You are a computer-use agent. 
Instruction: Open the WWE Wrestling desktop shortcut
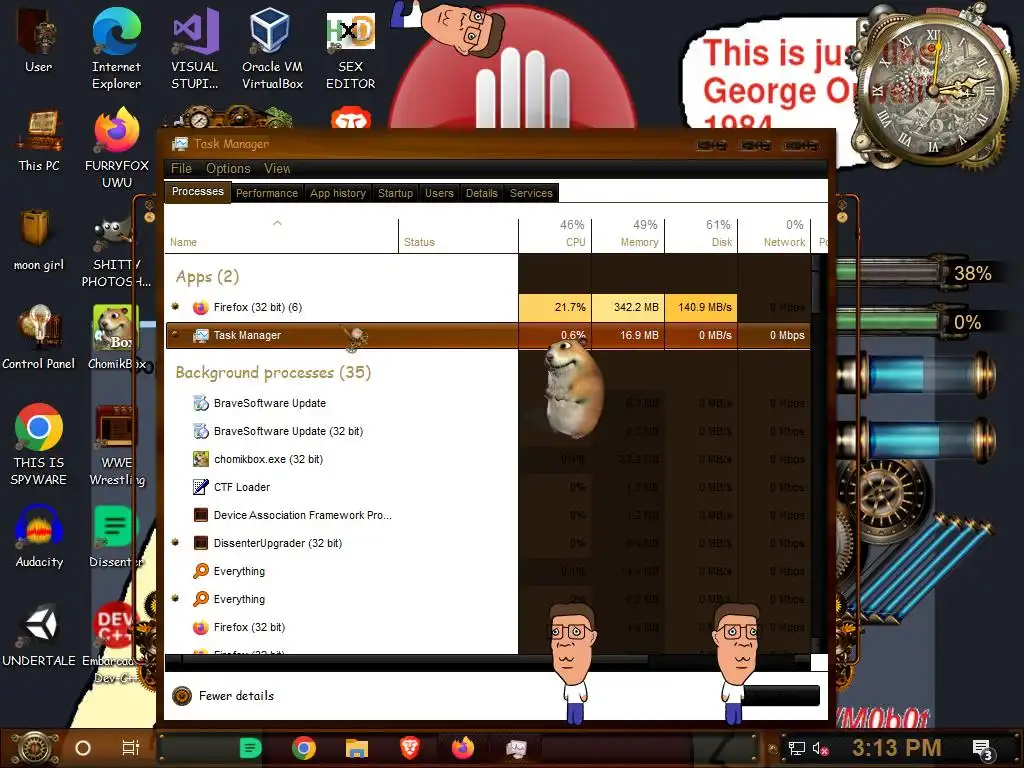(116, 445)
